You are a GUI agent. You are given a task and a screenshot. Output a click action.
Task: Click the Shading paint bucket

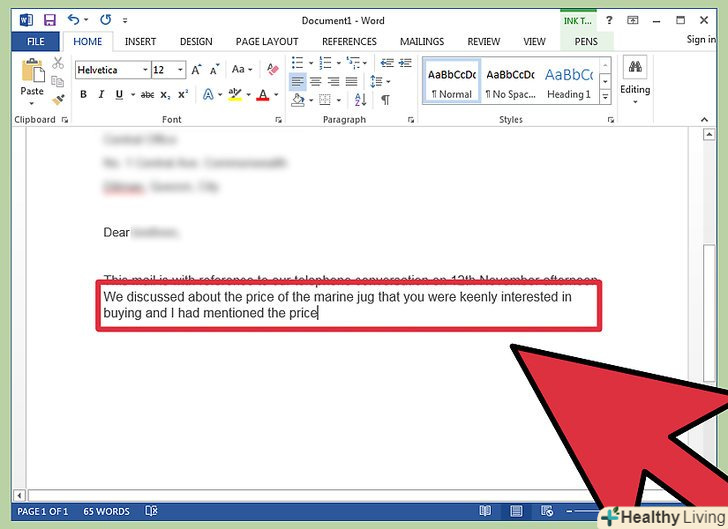click(298, 99)
